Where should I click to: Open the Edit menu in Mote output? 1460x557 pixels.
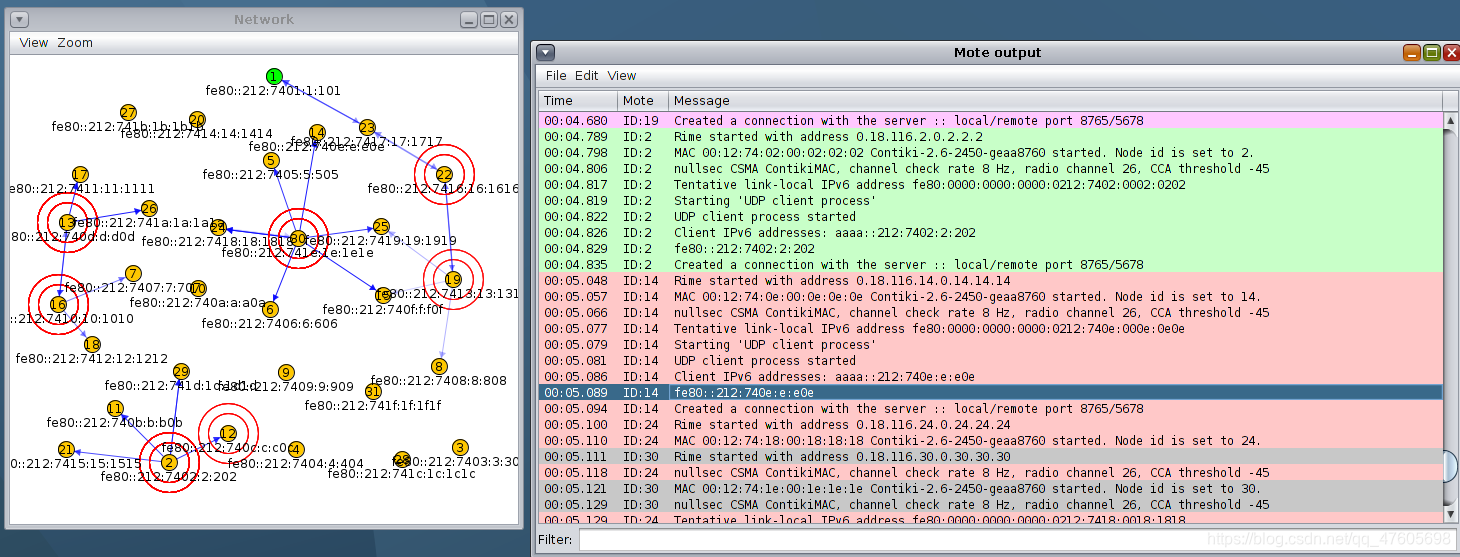point(587,76)
